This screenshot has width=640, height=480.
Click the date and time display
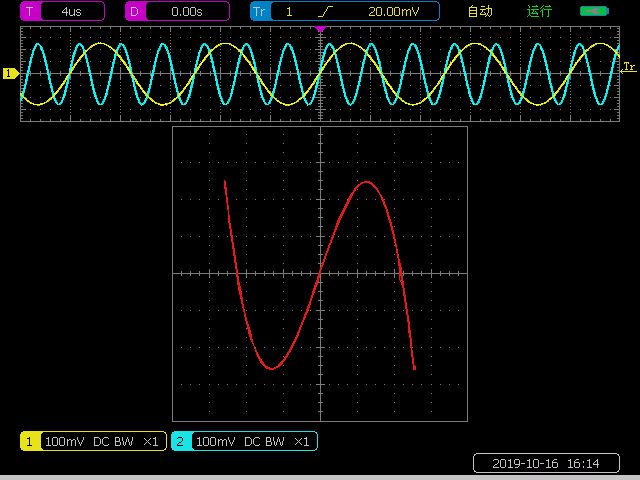tap(545, 463)
